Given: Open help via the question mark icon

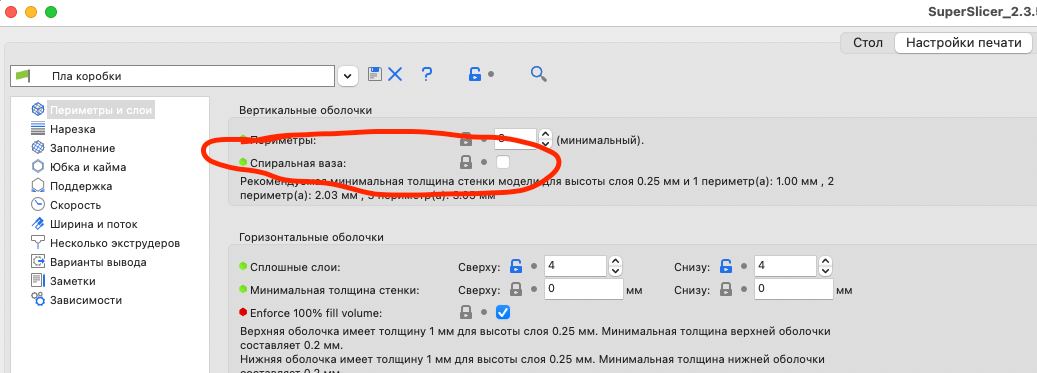Looking at the screenshot, I should 427,74.
